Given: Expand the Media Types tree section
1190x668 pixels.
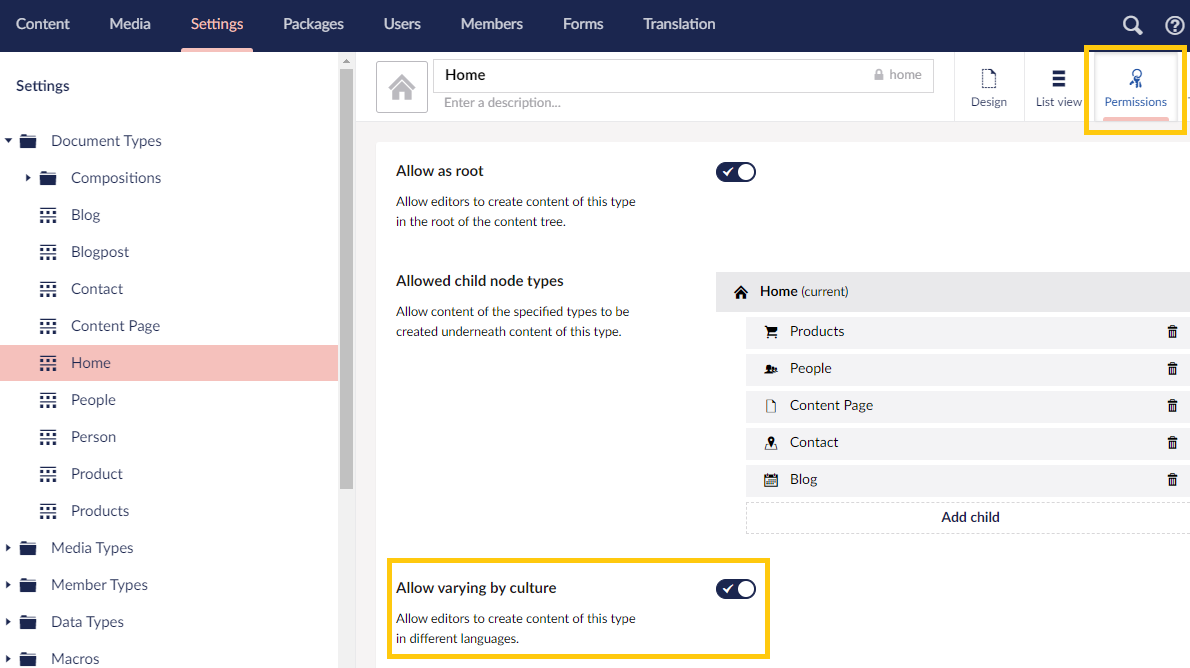Looking at the screenshot, I should click(x=10, y=547).
